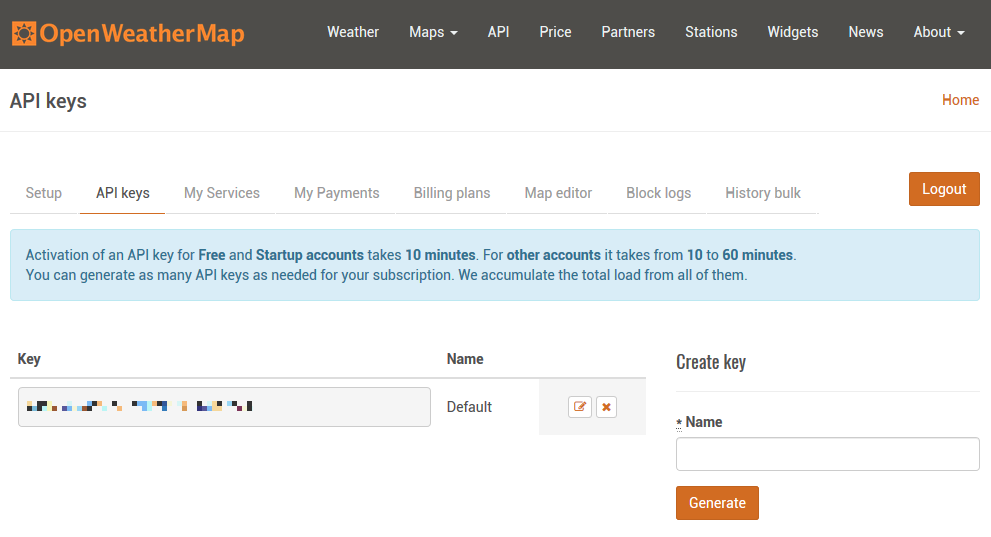
Task: Open the API navigation link
Action: point(498,32)
